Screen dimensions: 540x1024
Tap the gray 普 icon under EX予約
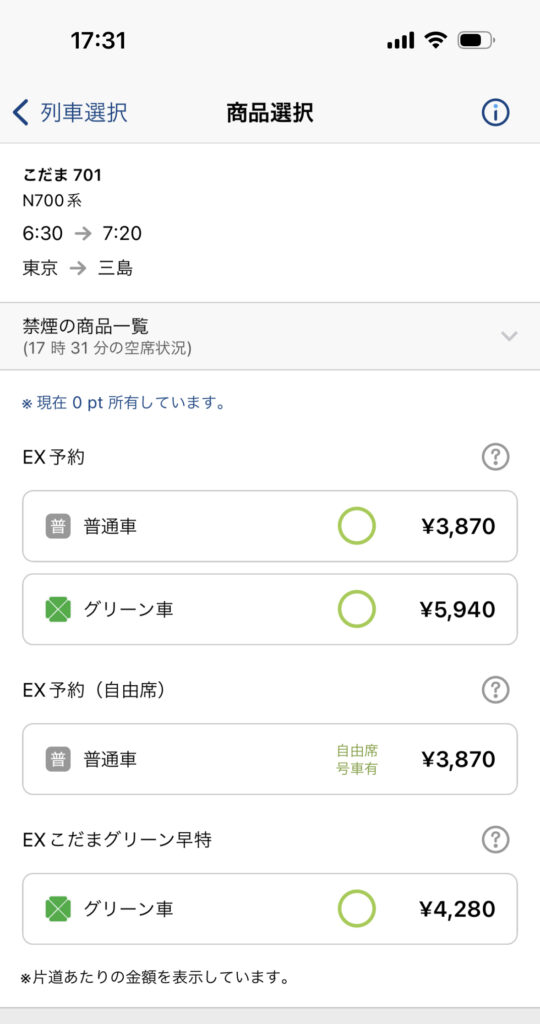[58, 526]
